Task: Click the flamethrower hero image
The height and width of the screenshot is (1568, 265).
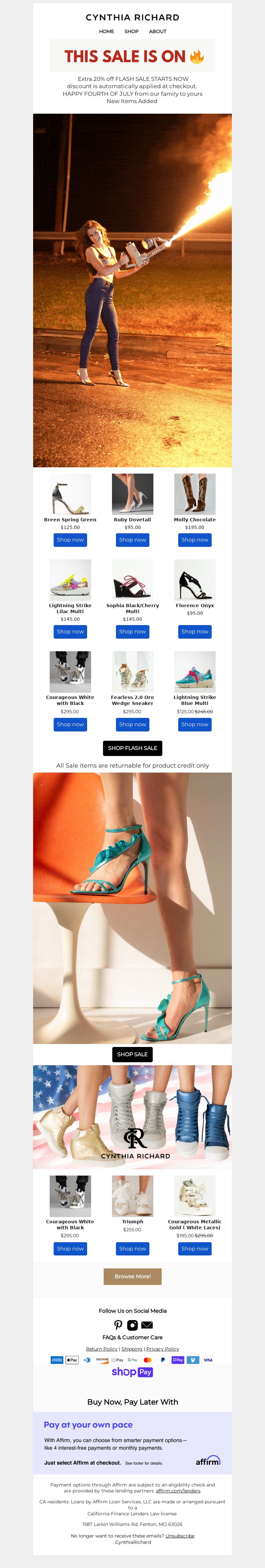Action: 132,290
